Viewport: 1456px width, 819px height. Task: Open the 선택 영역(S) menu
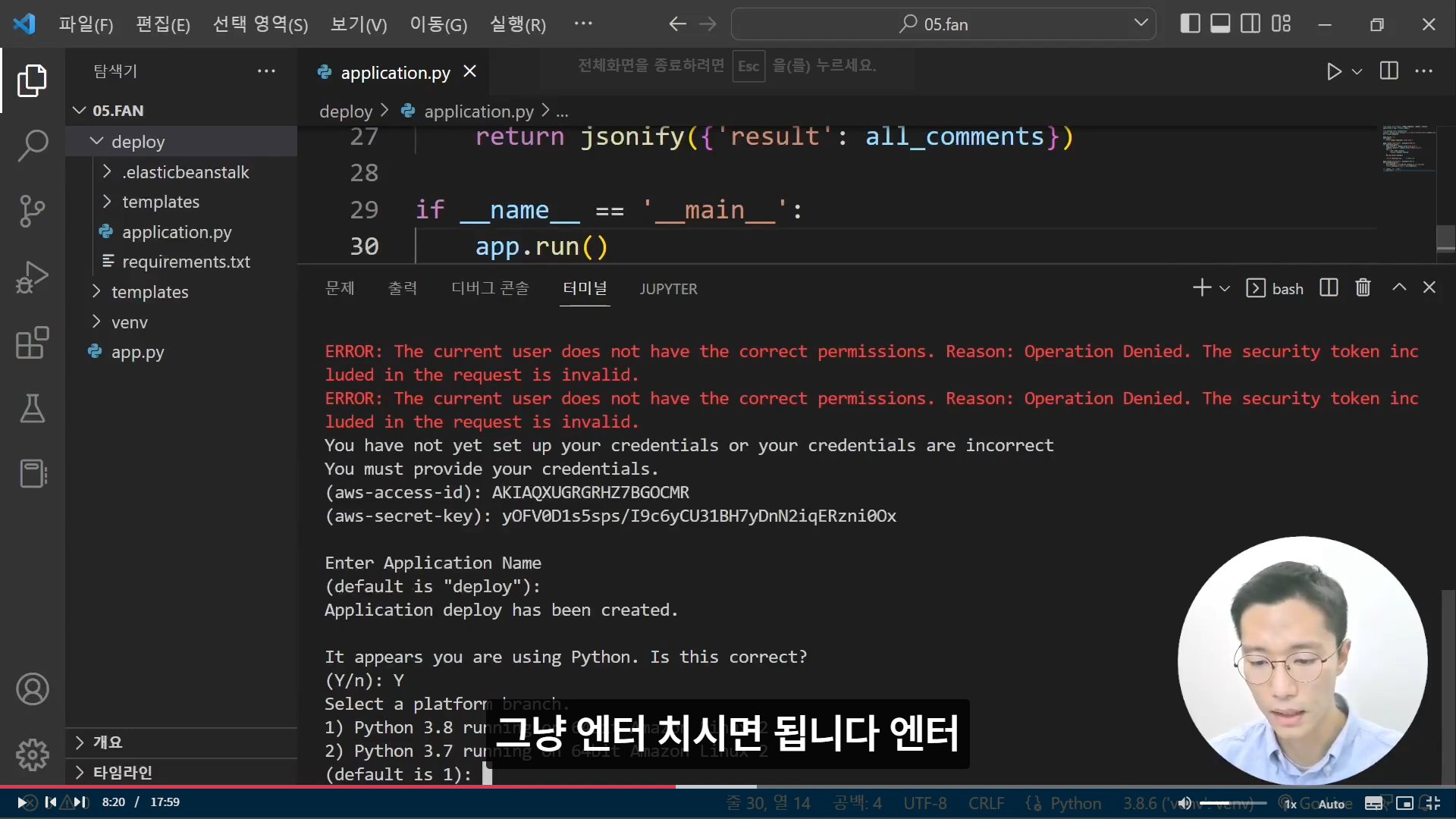tap(261, 24)
